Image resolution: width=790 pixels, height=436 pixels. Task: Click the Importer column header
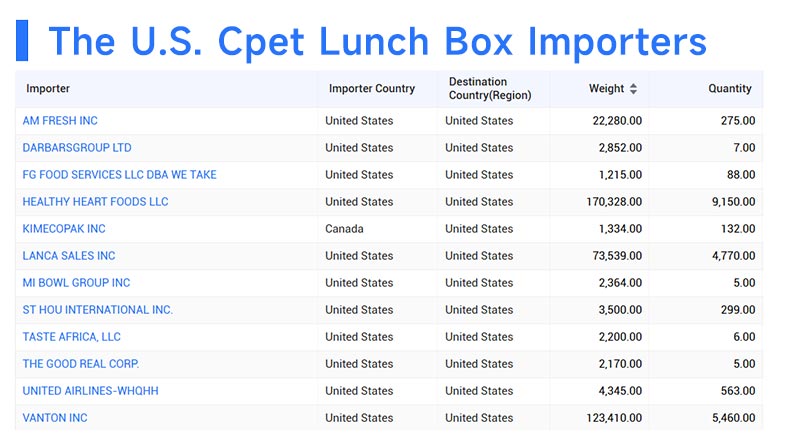point(48,89)
